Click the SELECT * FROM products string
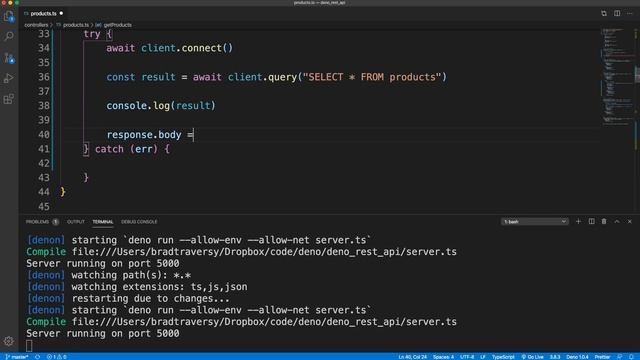Screen dimensions: 640x360 pyautogui.click(x=372, y=77)
